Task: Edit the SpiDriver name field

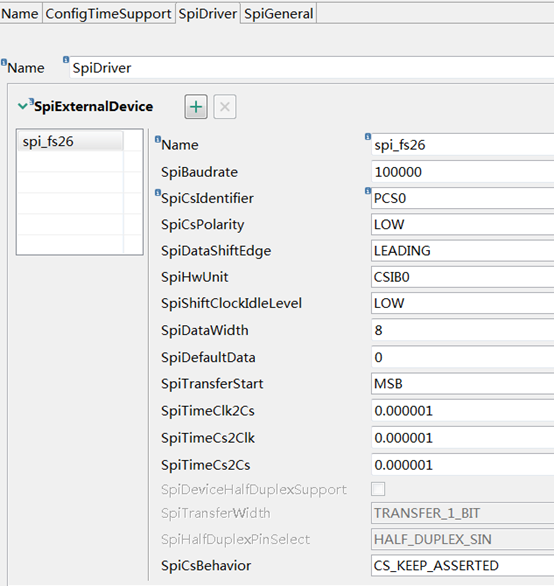Action: pyautogui.click(x=312, y=68)
